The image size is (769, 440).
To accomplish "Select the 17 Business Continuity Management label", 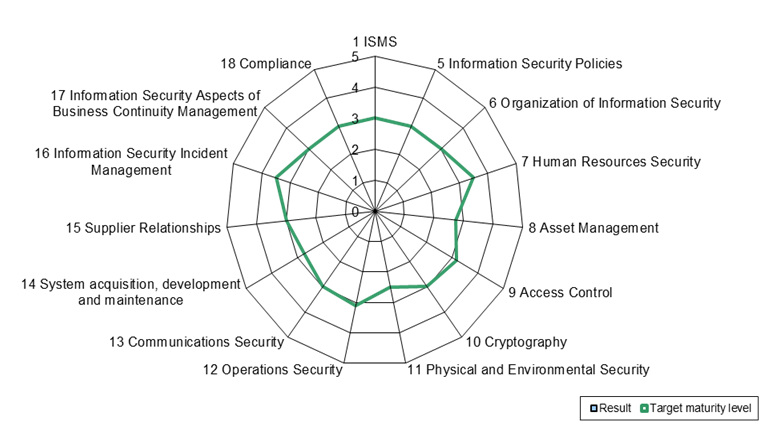I will coord(155,103).
